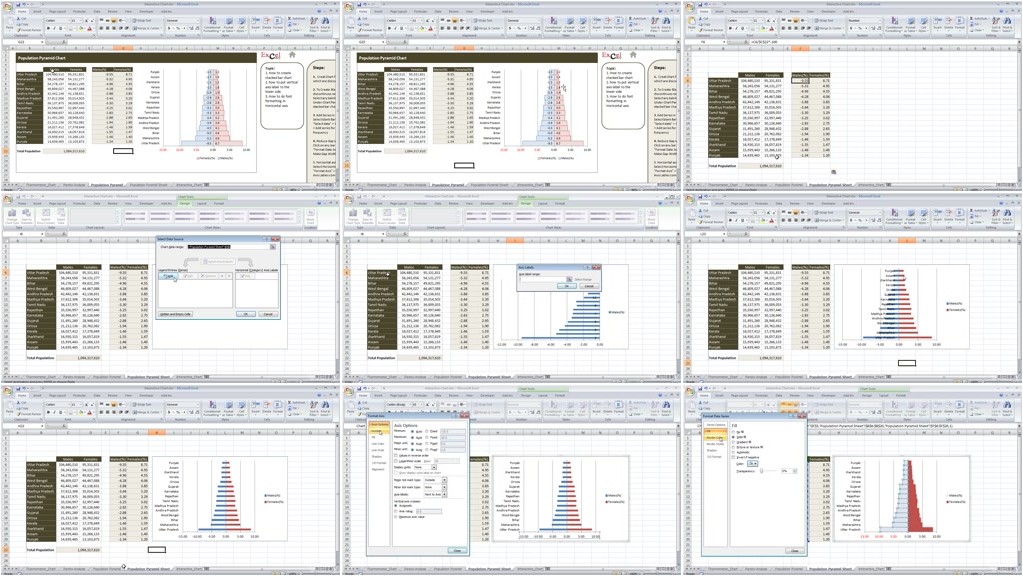Click the move series up arrow in Select Data Source
Screen dimensions: 1023x576
pos(222,276)
